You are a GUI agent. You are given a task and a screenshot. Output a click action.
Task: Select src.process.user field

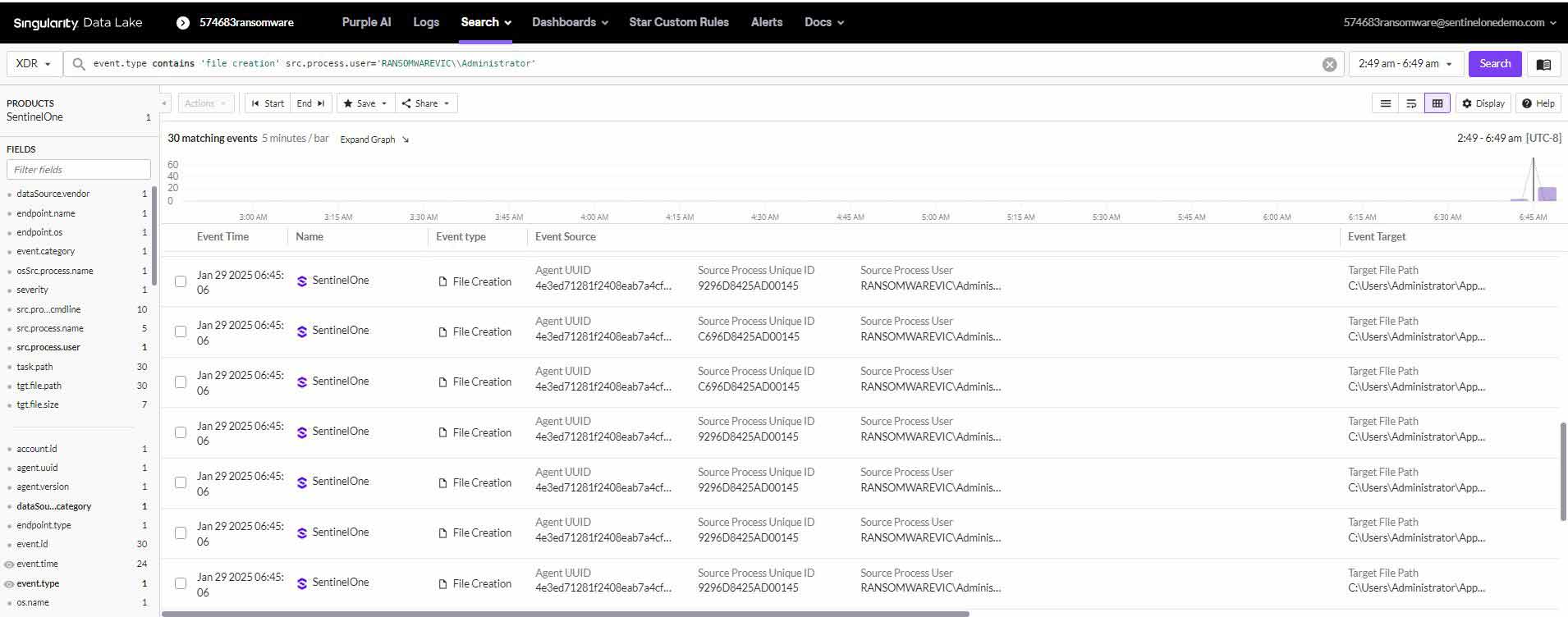coord(48,347)
